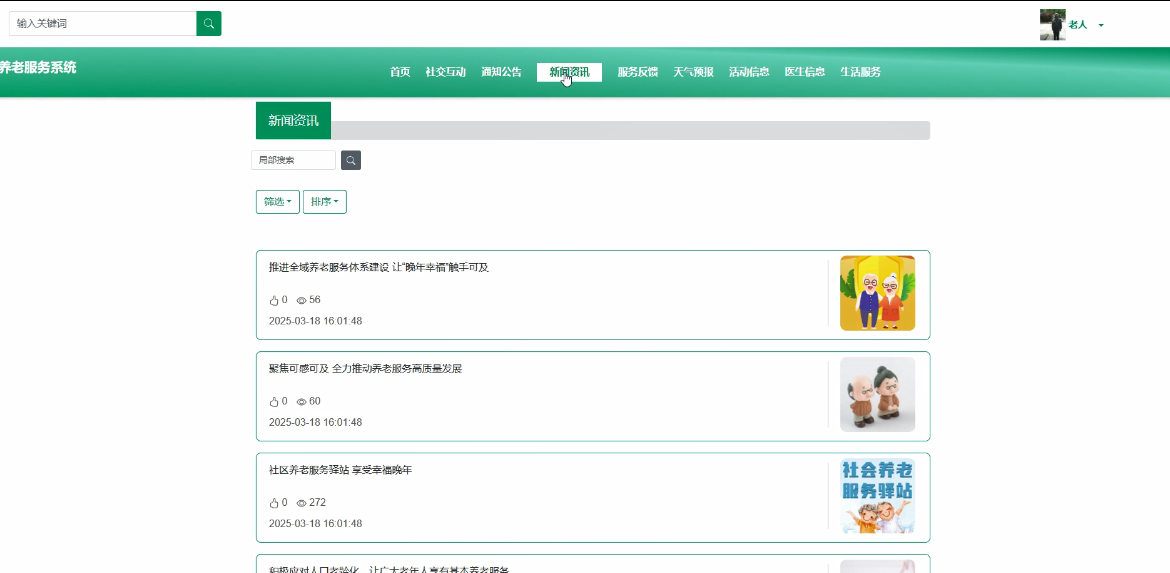Click the clay elderly couple figurine thumbnail
Viewport: 1170px width, 573px height.
878,395
